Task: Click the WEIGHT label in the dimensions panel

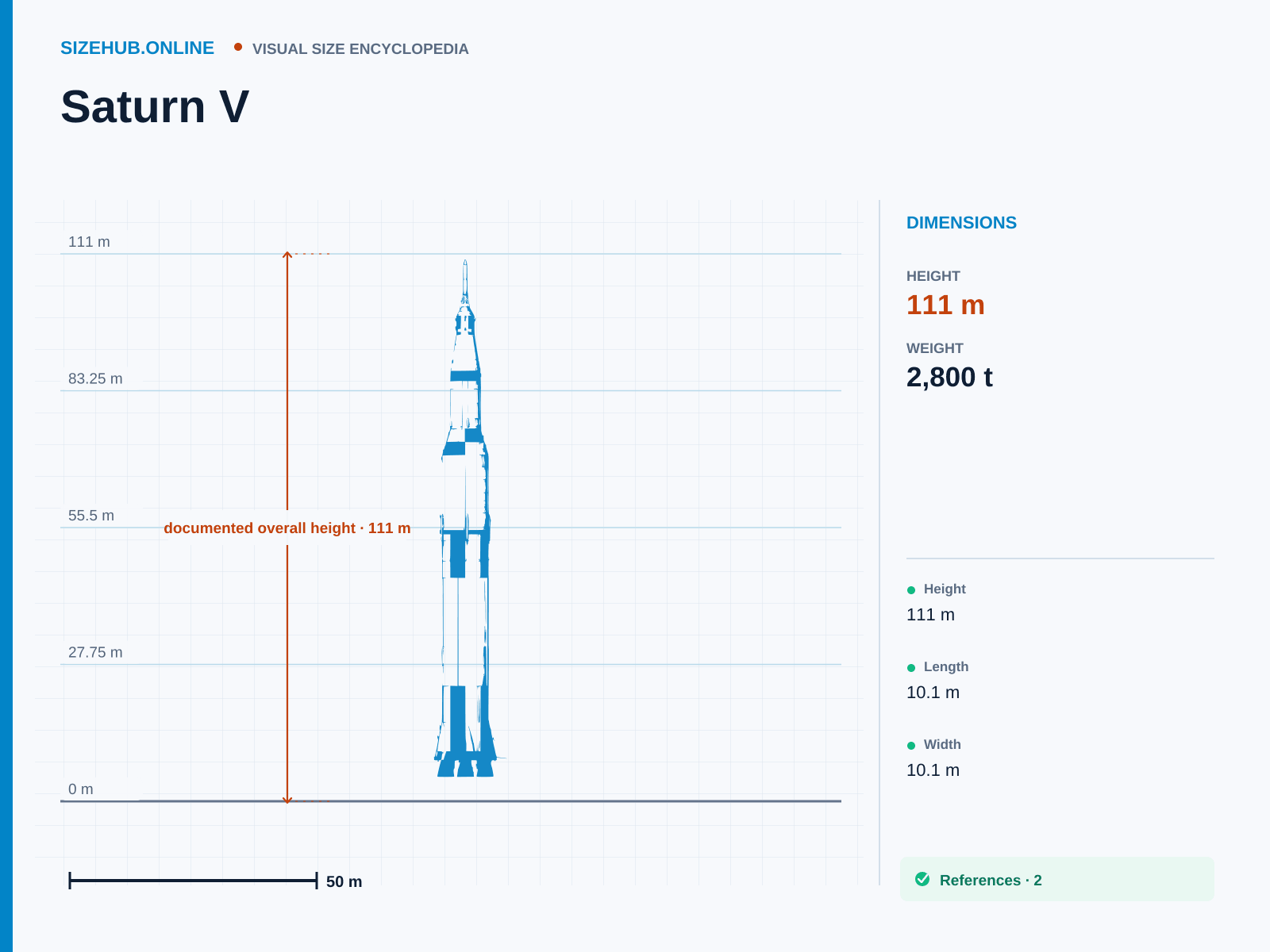Action: 935,348
